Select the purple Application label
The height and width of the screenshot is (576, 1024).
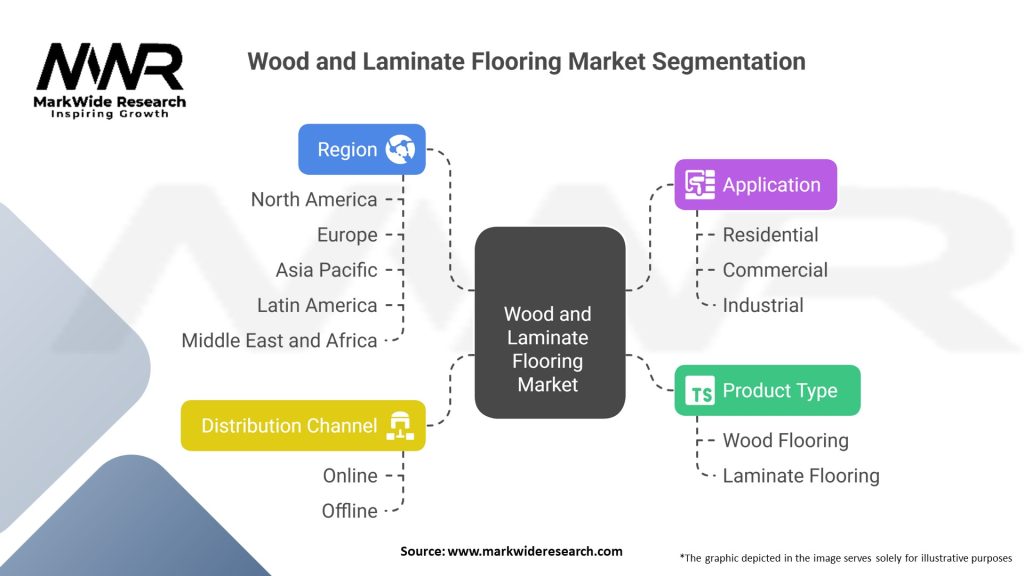pos(756,184)
